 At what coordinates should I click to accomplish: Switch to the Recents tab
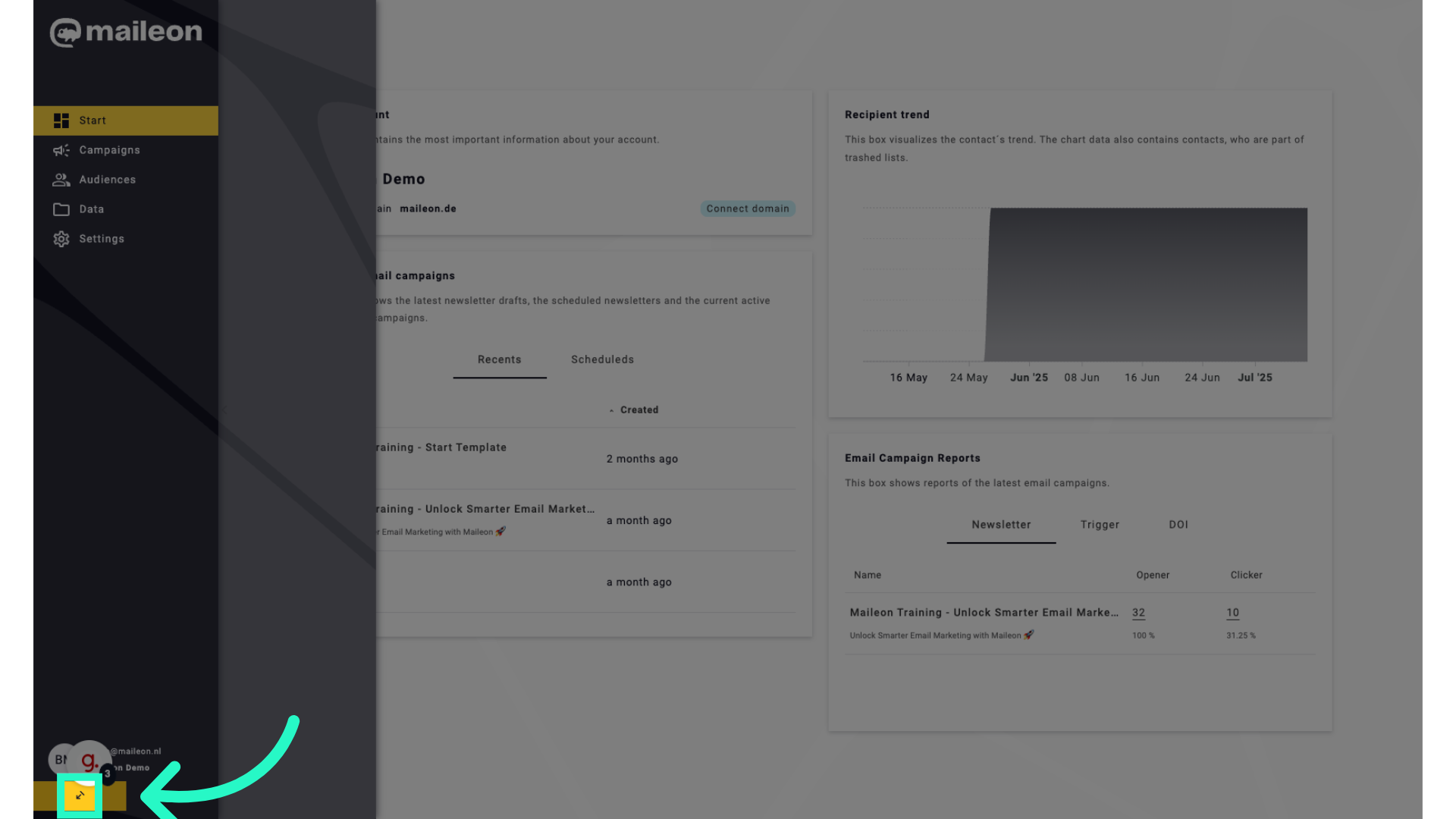[500, 359]
